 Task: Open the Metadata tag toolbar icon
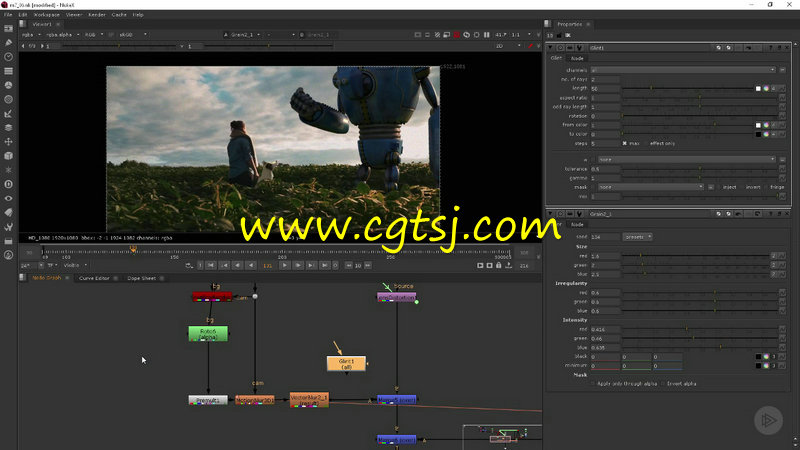coord(8,212)
